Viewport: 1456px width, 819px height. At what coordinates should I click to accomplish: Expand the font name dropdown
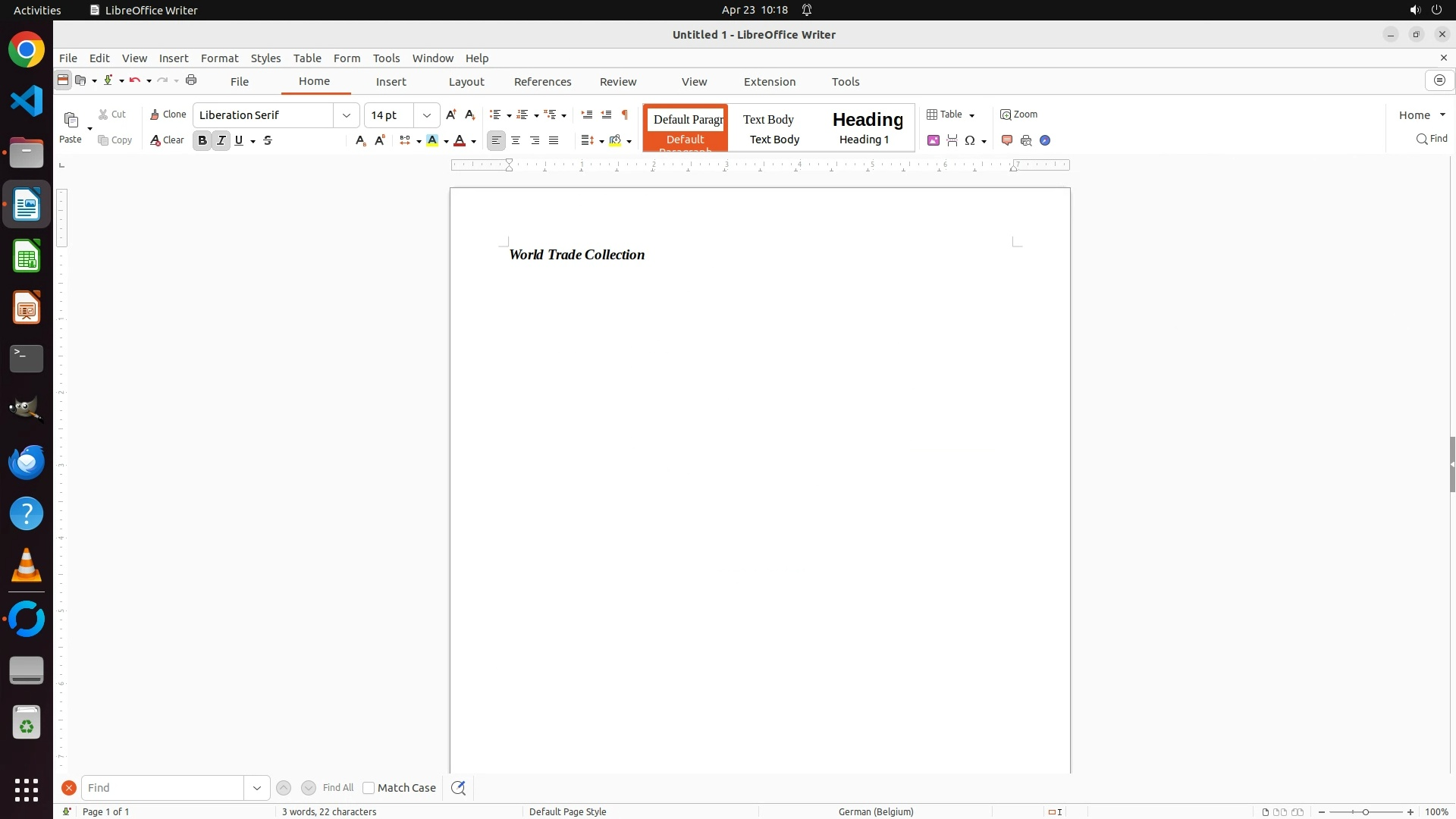pos(347,115)
